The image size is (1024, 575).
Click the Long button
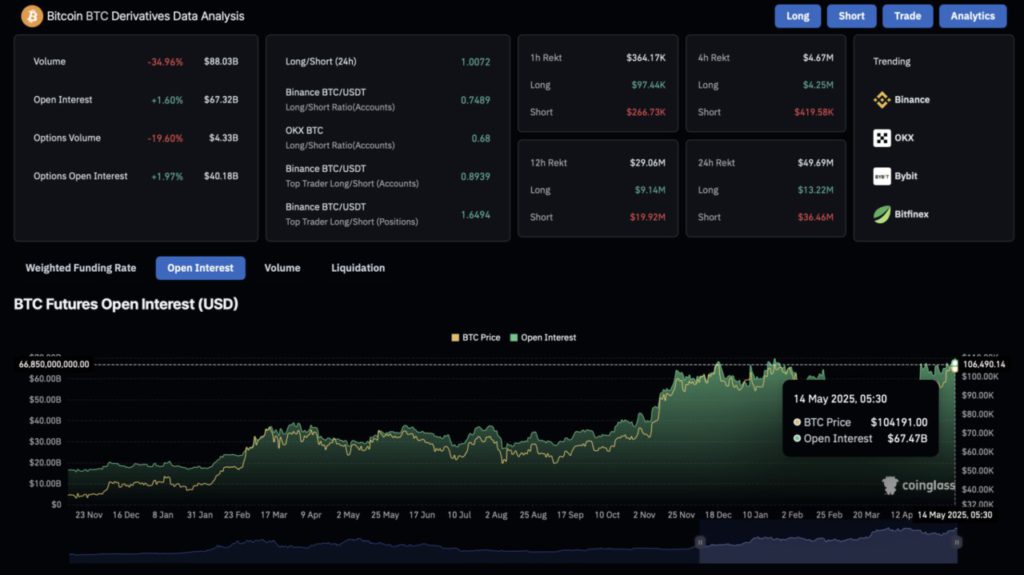797,16
